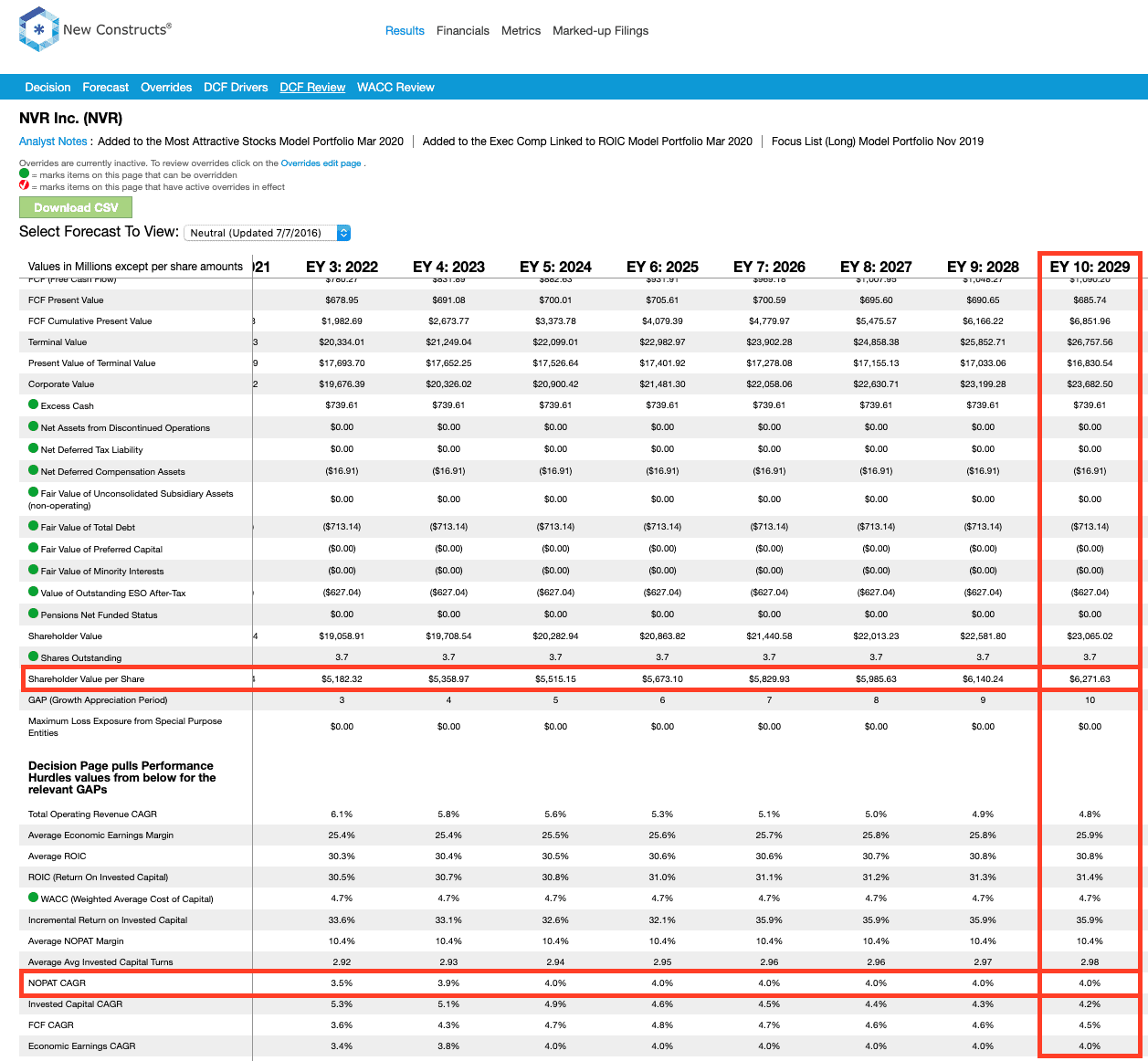Click the Economic Earnings CAGR row label
Viewport: 1148px width, 1061px height.
pos(83,1046)
